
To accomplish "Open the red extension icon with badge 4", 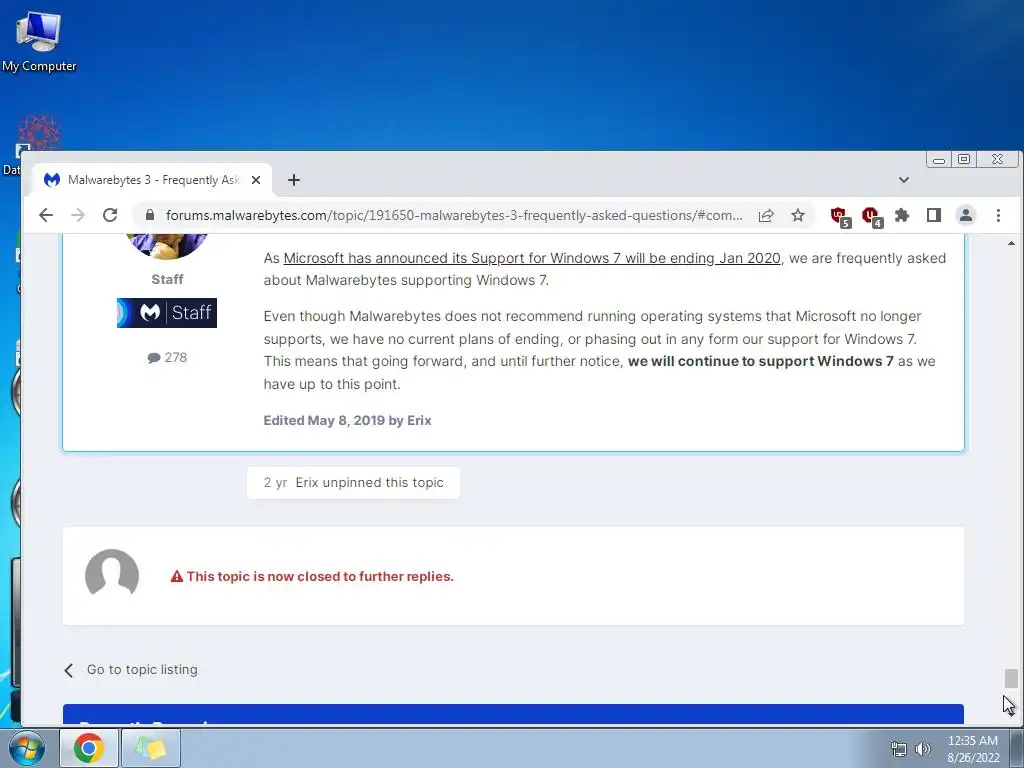I will 872,216.
